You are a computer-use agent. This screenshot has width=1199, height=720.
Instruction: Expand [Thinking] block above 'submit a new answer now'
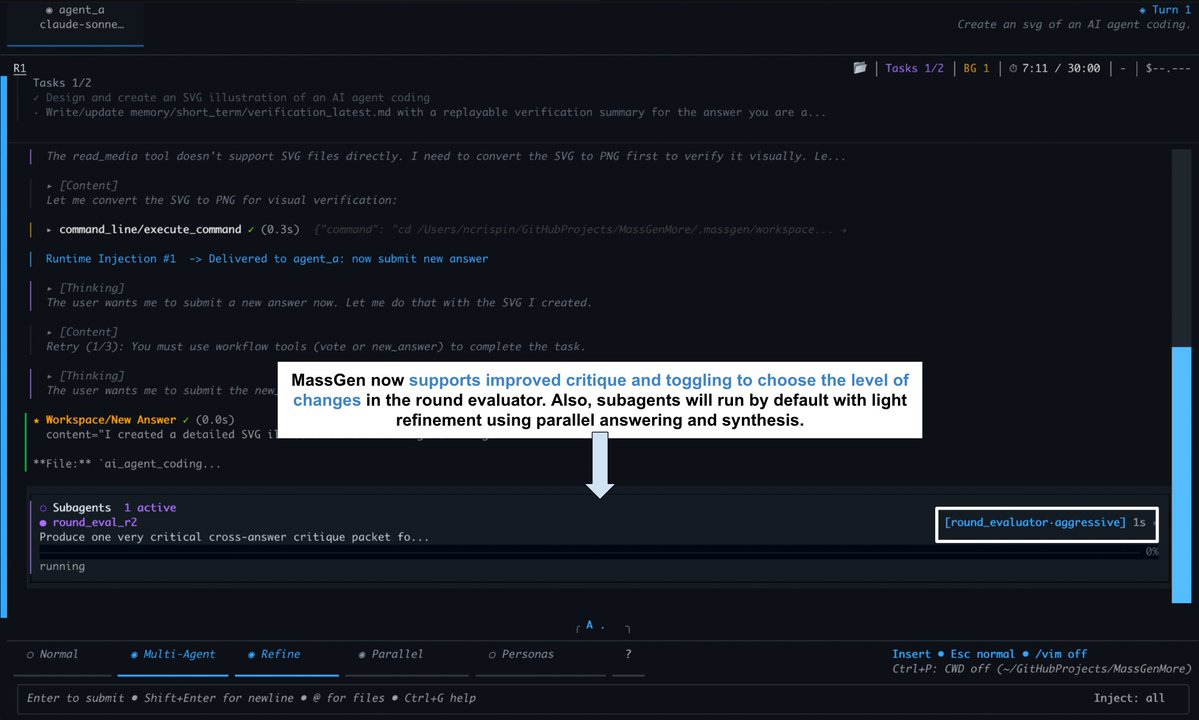(85, 288)
